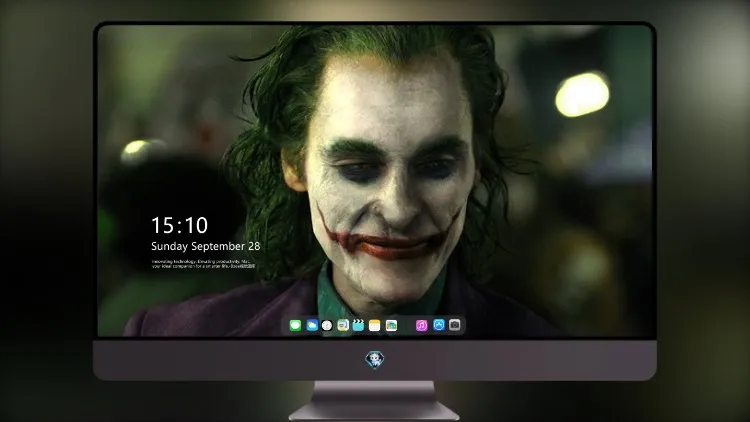Image resolution: width=750 pixels, height=422 pixels.
Task: Click the empty dock gap before Music icon
Action: pos(407,325)
